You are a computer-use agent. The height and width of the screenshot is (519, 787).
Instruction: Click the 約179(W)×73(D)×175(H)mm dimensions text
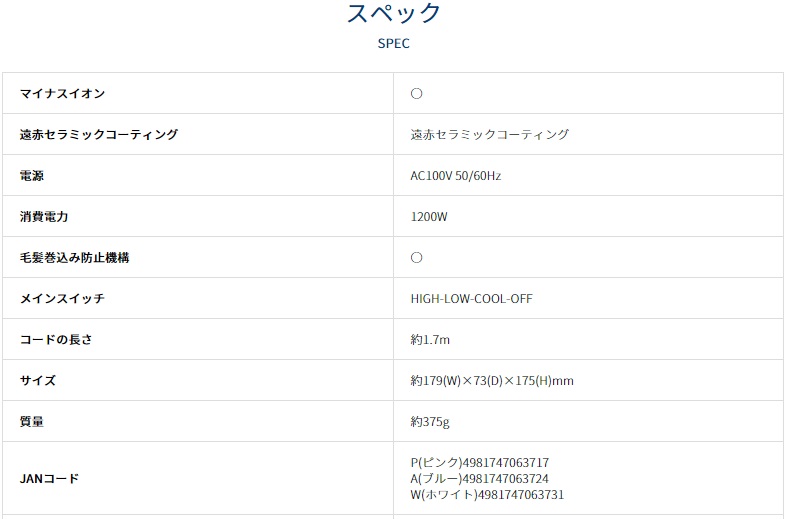pyautogui.click(x=491, y=380)
